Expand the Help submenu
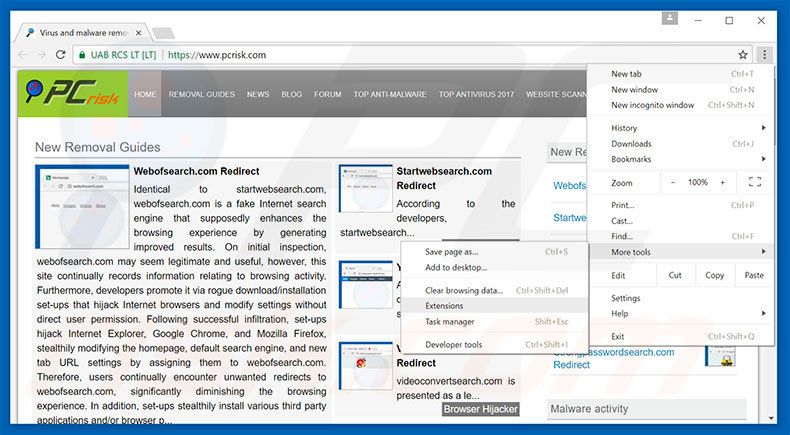790x435 pixels. pyautogui.click(x=680, y=314)
